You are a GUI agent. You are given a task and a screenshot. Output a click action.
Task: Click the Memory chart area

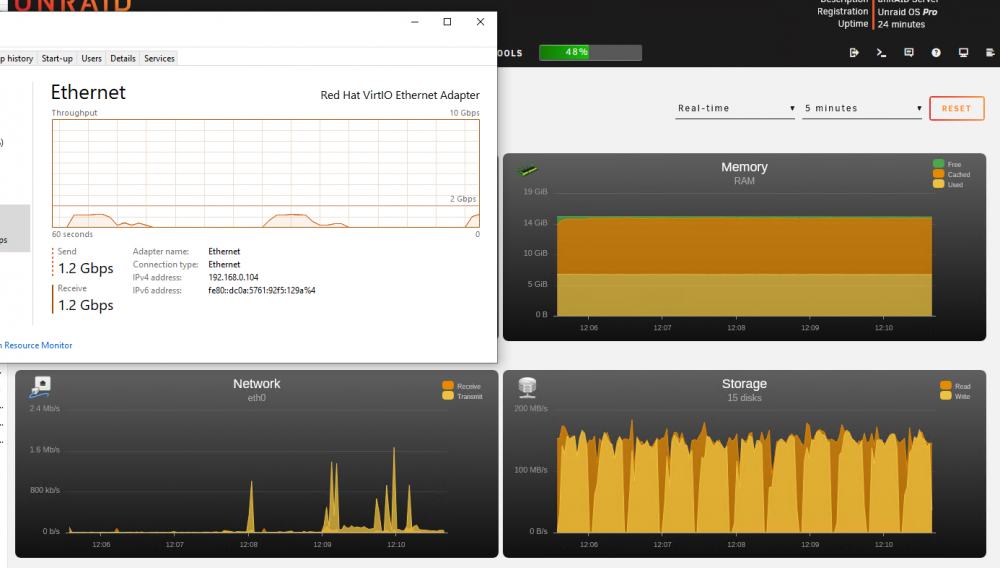pyautogui.click(x=744, y=266)
